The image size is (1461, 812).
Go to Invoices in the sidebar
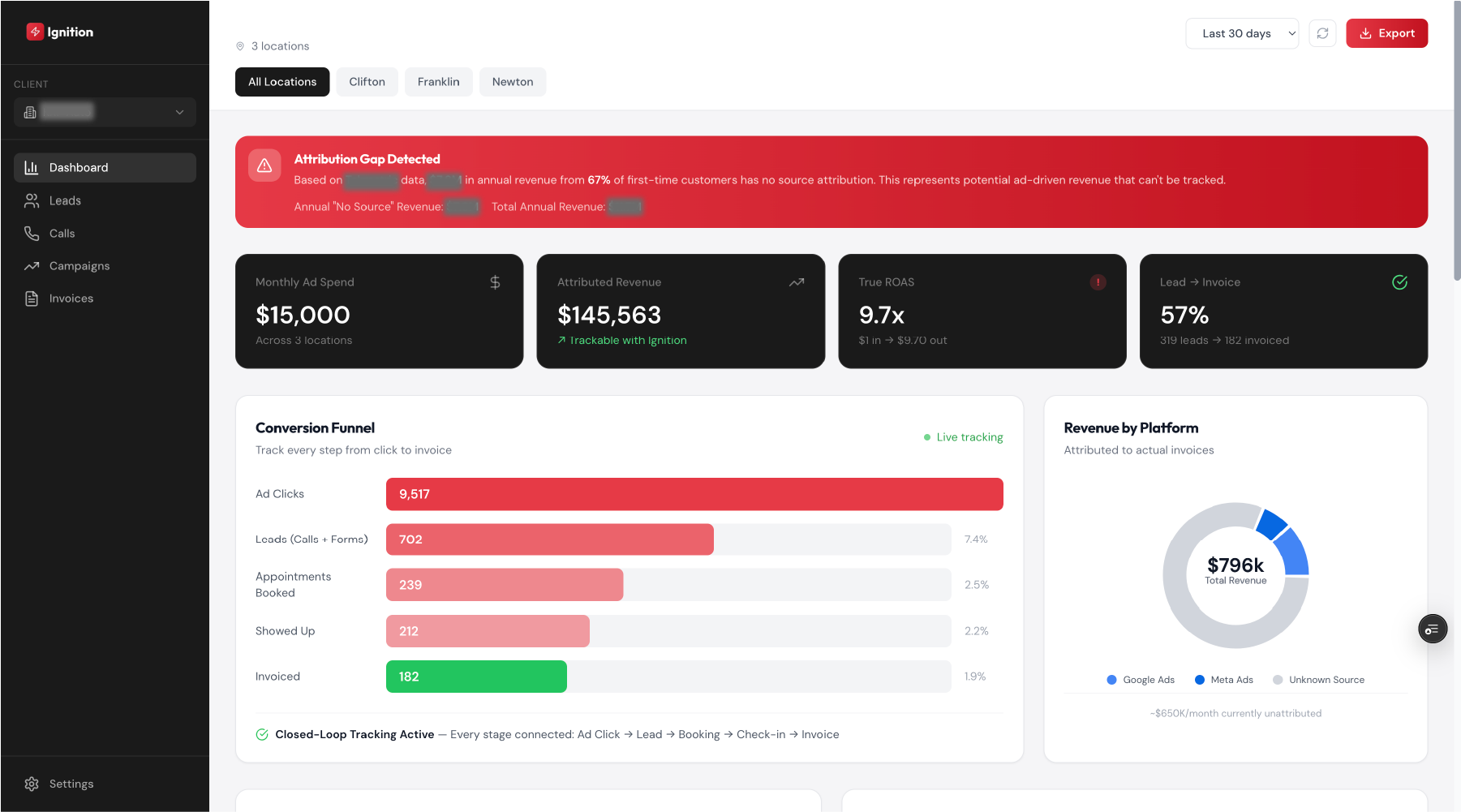[71, 299]
